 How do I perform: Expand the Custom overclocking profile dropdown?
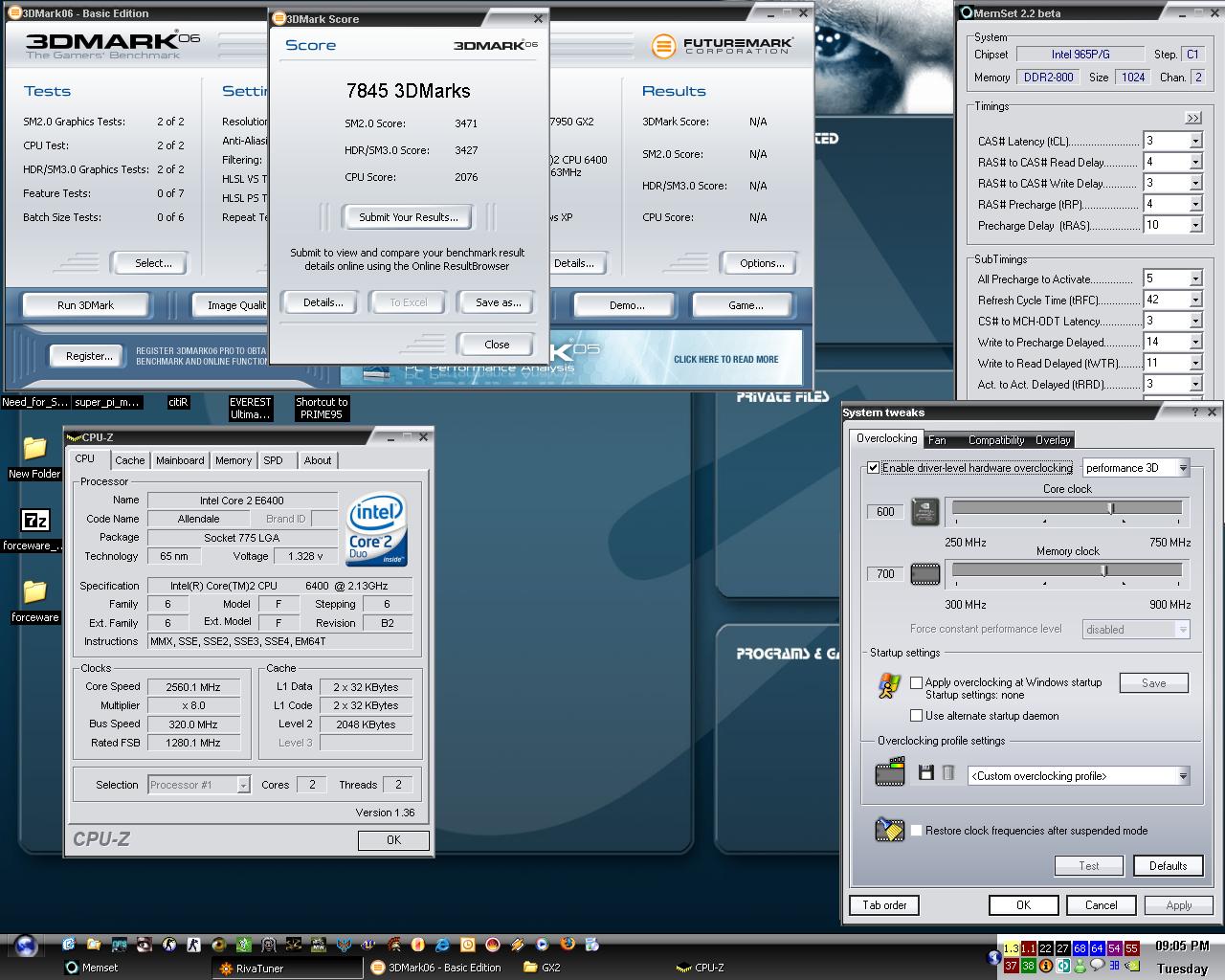(x=1183, y=776)
